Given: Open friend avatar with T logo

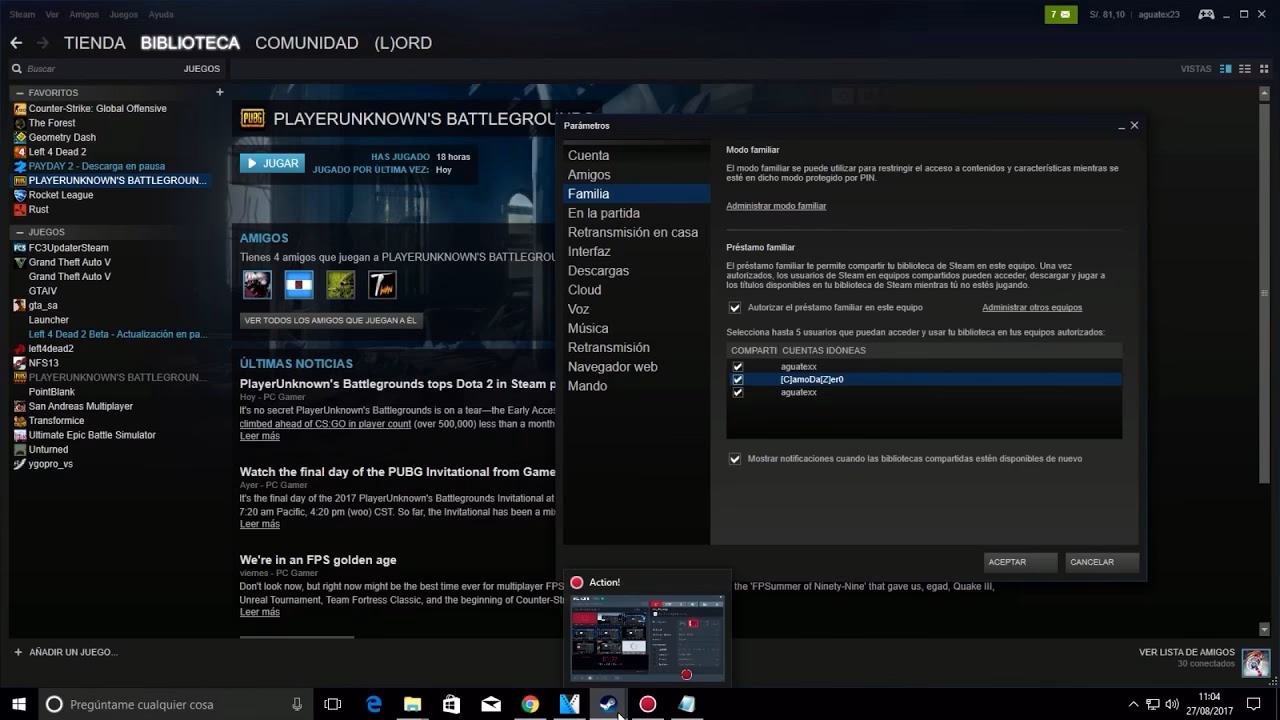Looking at the screenshot, I should tap(382, 285).
